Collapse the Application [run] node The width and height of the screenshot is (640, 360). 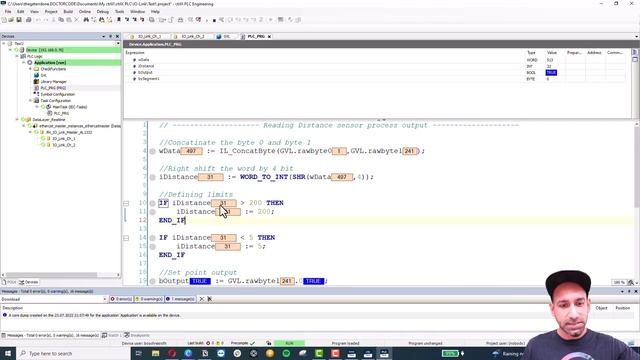pyautogui.click(x=24, y=62)
